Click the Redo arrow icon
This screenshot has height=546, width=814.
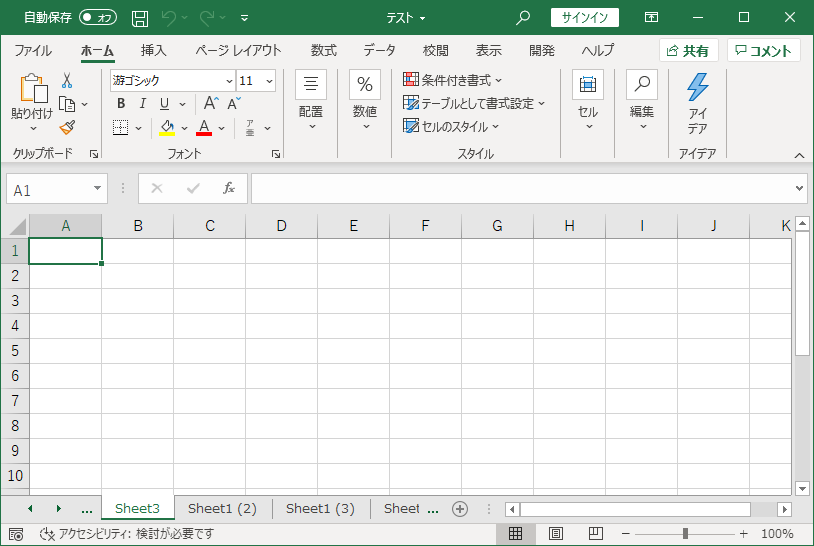point(207,18)
